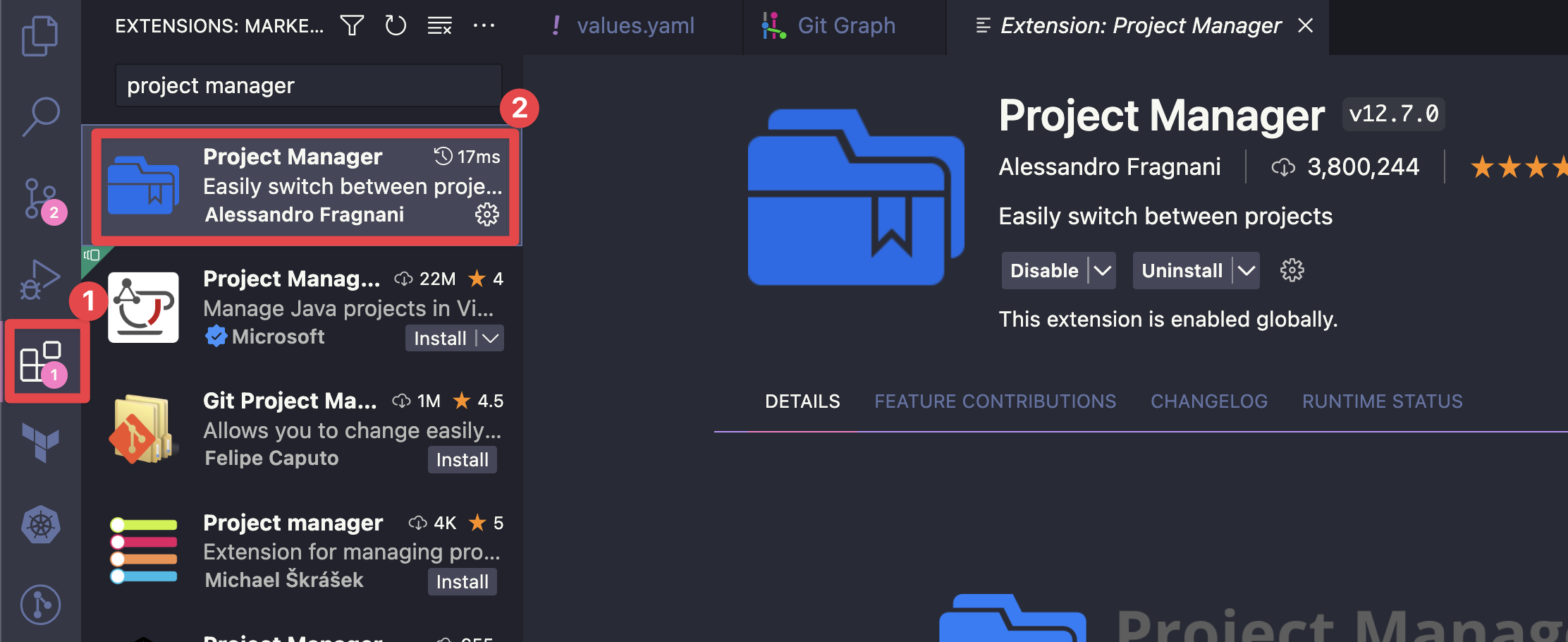The width and height of the screenshot is (1568, 642).
Task: Open the Kubernetes view in activity bar
Action: tap(40, 525)
